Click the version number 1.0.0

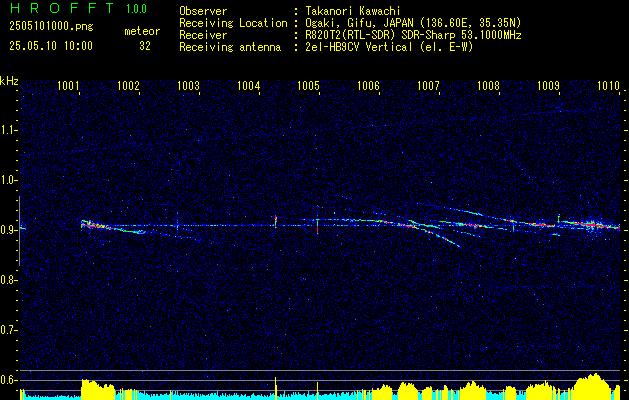[136, 8]
